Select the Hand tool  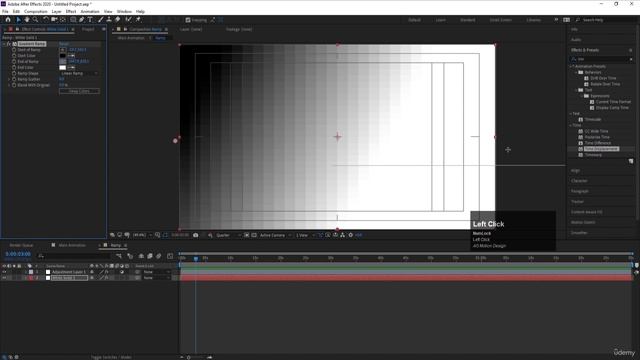[27, 20]
